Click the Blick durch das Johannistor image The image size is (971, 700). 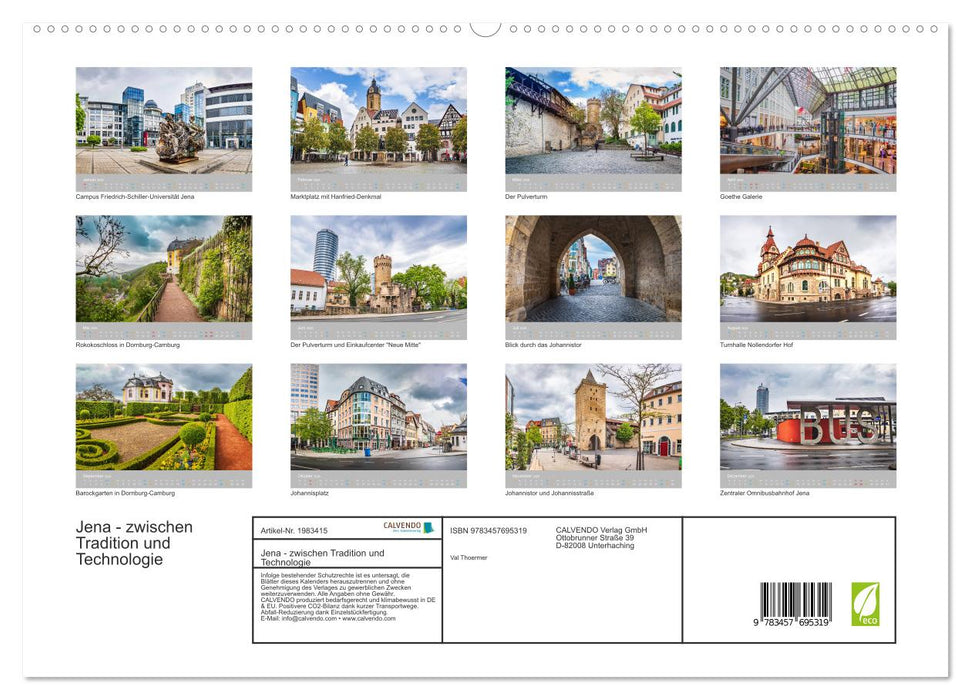coord(593,275)
